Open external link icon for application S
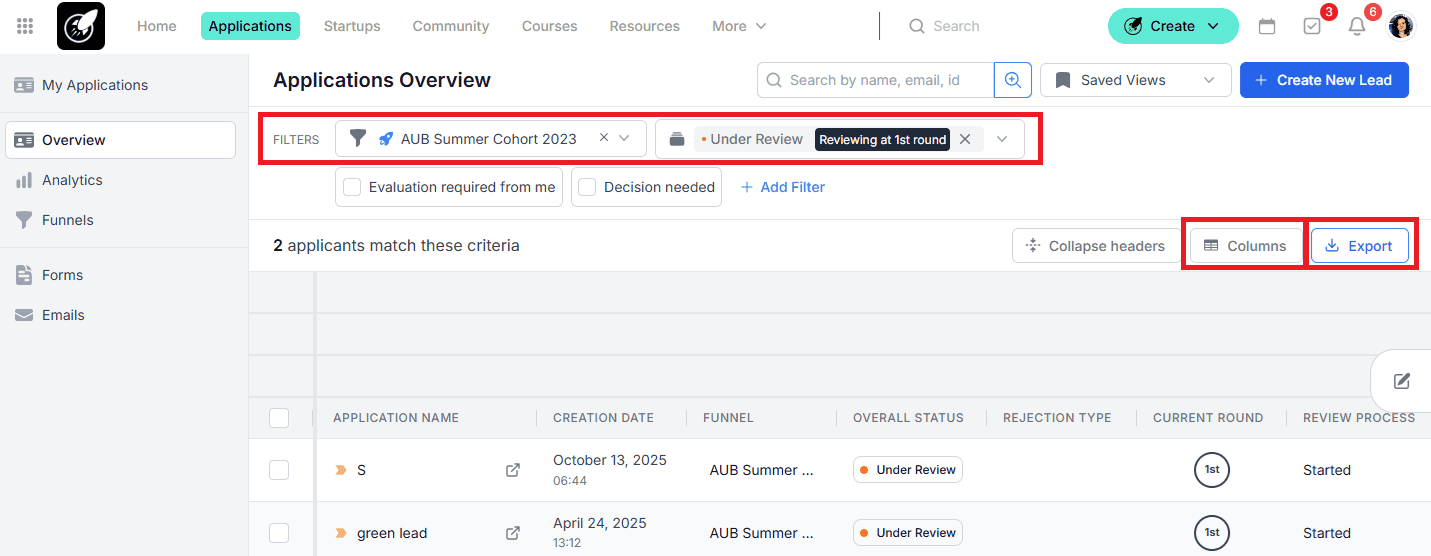 click(513, 470)
